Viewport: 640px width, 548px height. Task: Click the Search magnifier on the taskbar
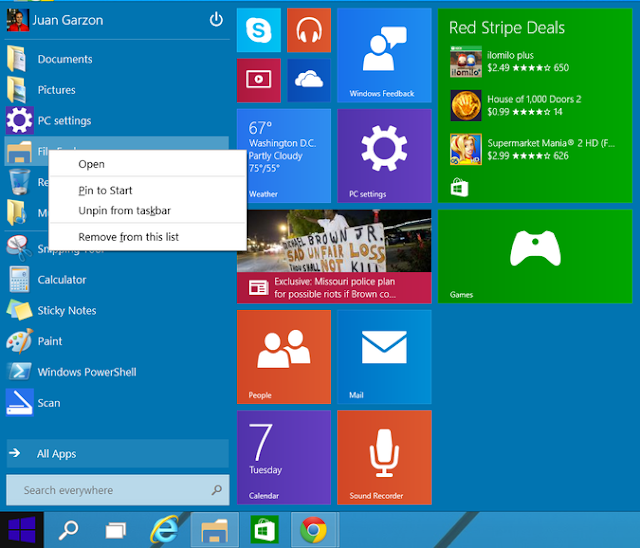coord(68,530)
